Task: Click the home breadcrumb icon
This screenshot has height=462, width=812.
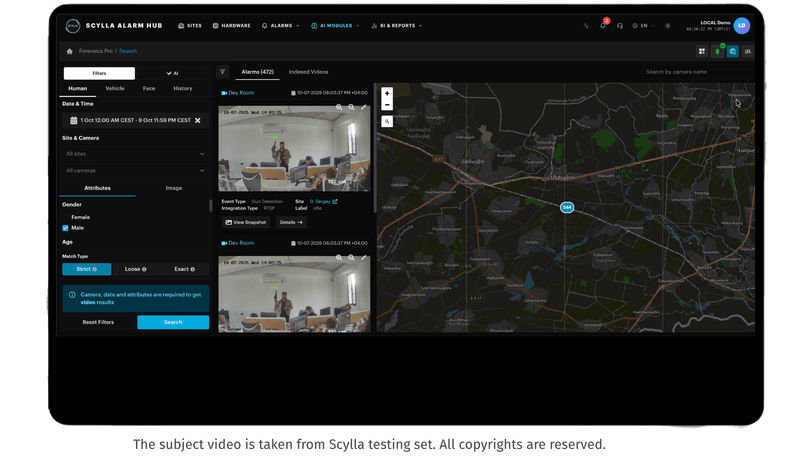Action: 69,51
